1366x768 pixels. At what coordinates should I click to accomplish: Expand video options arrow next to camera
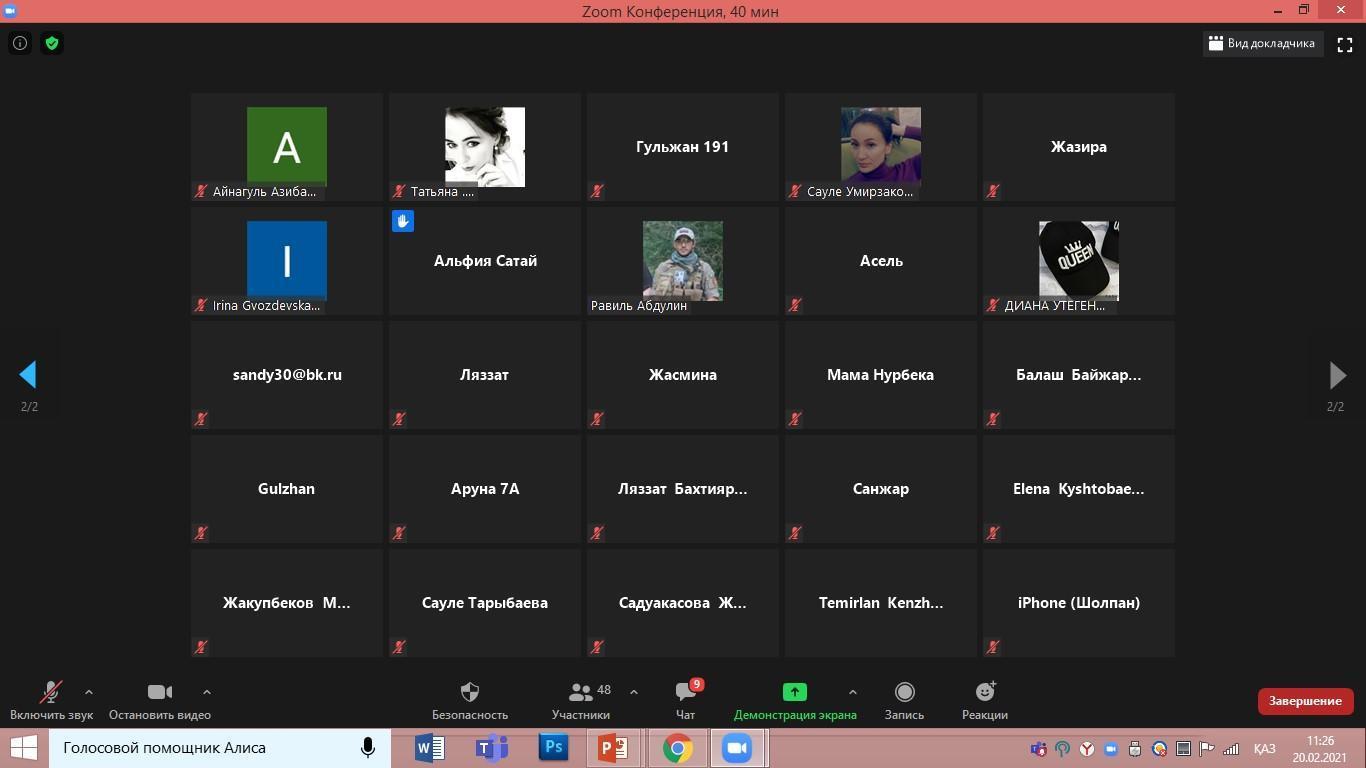[x=207, y=692]
